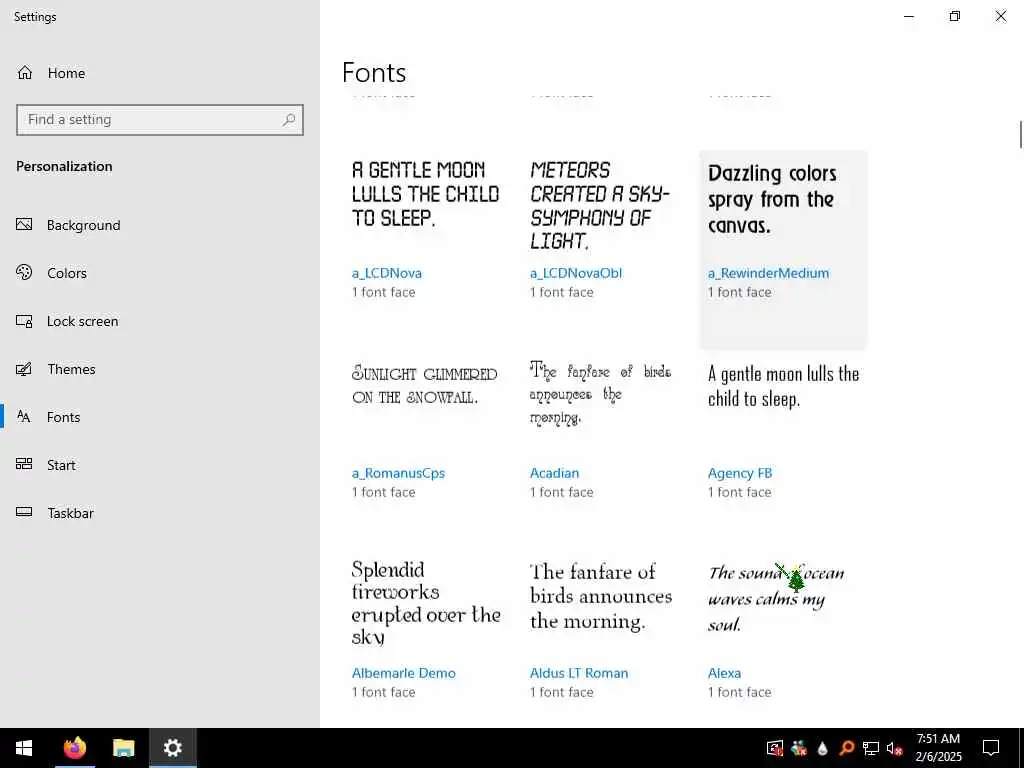Open the Acadian font link
The height and width of the screenshot is (768, 1024).
pos(554,473)
